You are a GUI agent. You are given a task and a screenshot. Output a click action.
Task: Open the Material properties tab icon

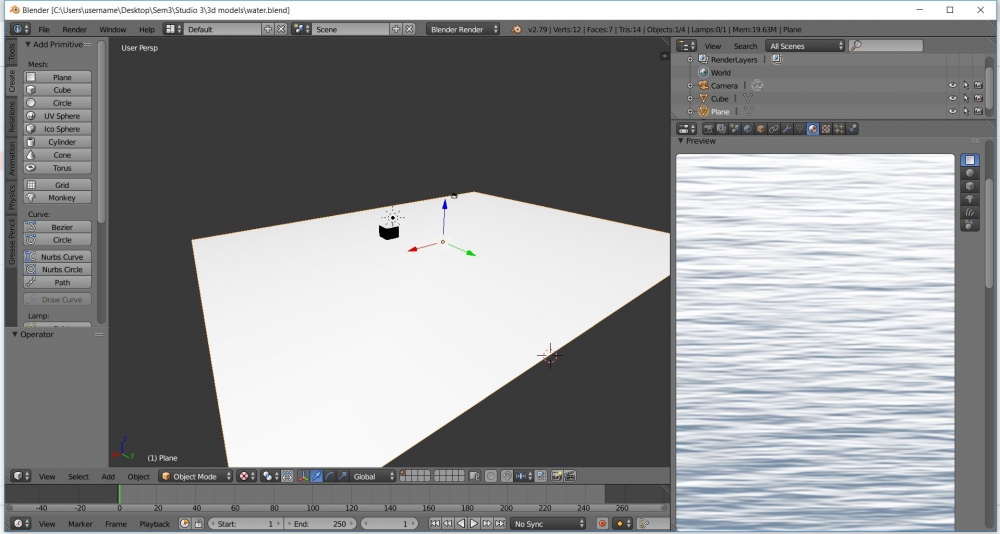(812, 129)
